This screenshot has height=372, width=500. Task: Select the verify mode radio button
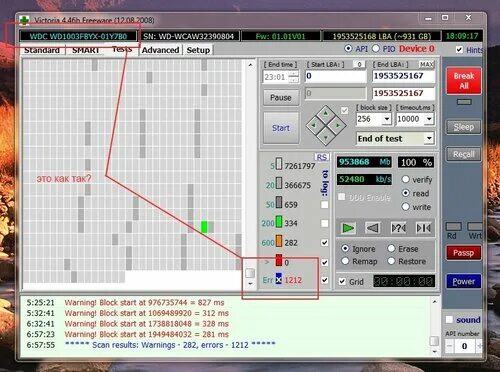405,179
